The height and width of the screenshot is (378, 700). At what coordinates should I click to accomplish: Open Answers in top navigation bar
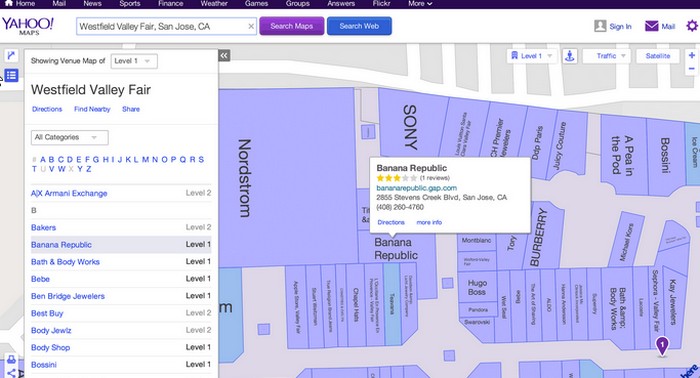point(341,3)
